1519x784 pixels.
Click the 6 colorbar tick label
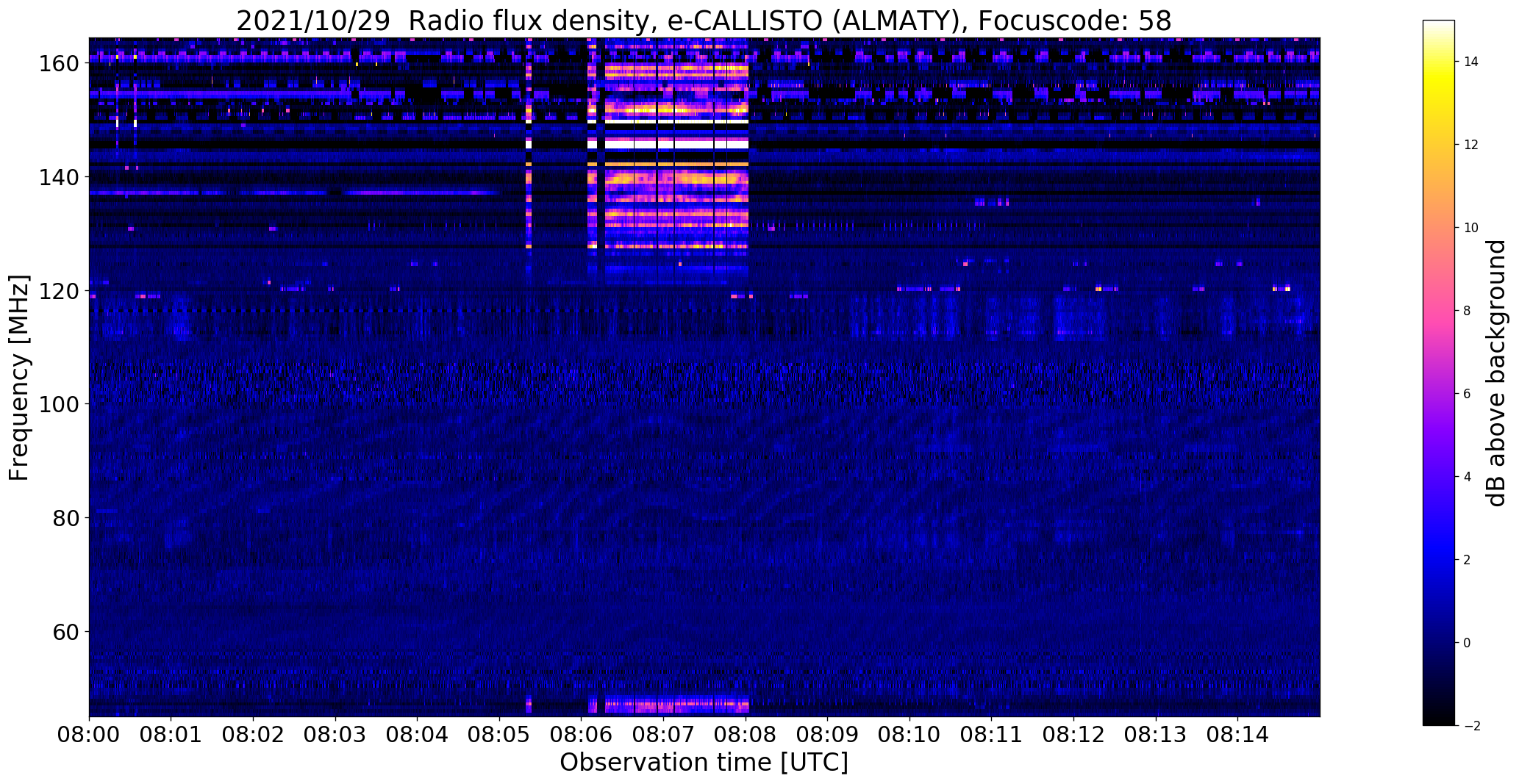tap(1467, 394)
